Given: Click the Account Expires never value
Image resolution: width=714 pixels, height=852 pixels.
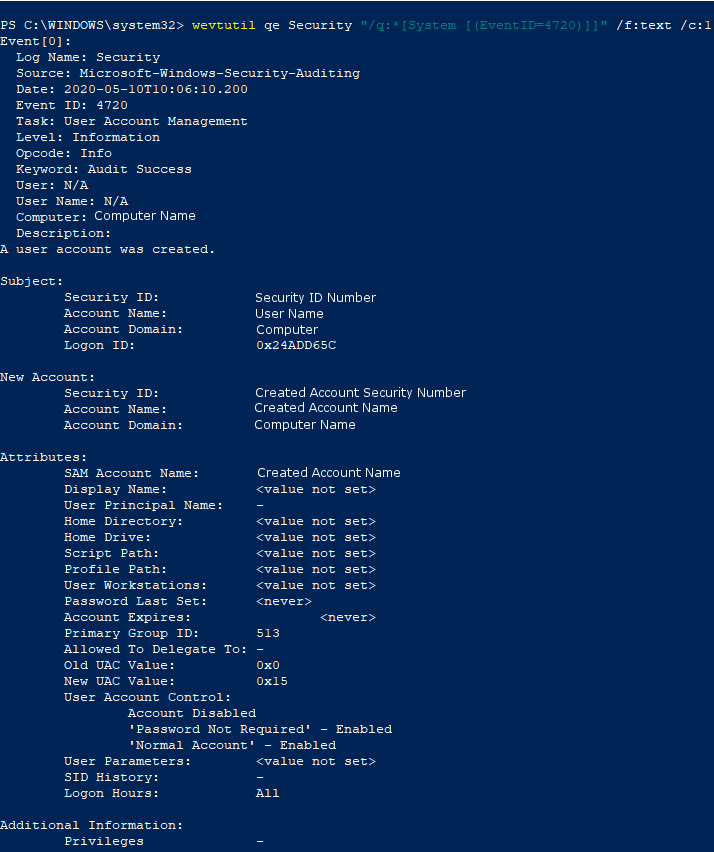Looking at the screenshot, I should point(348,617).
